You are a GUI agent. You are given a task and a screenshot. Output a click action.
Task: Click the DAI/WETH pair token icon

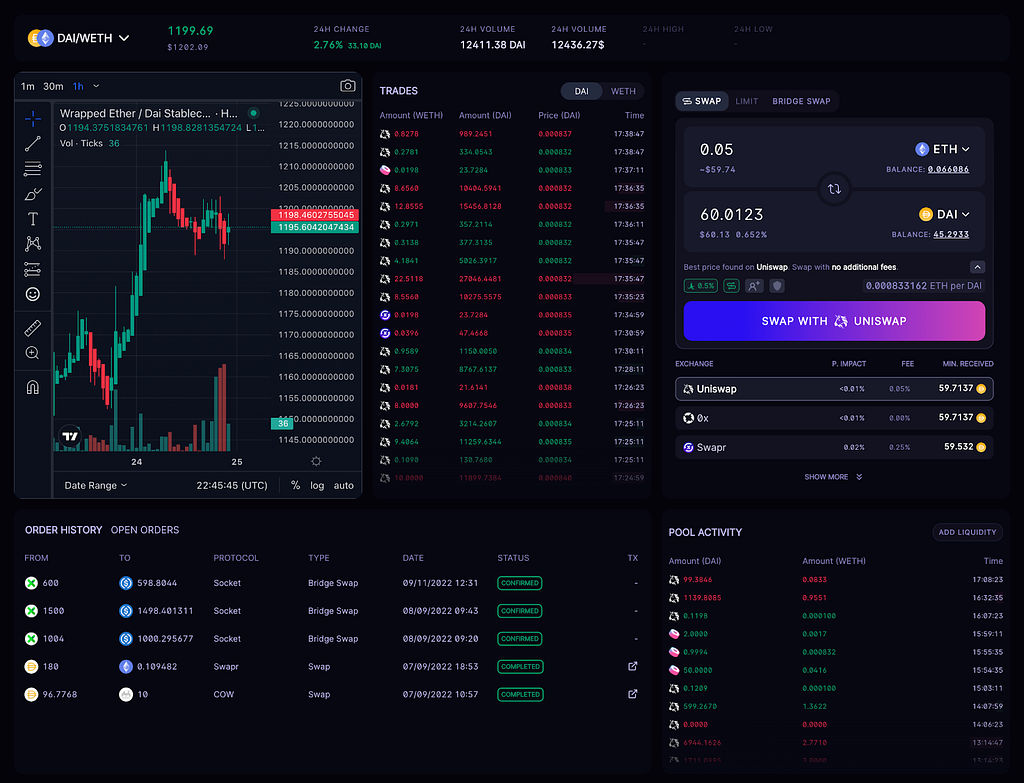pyautogui.click(x=40, y=38)
